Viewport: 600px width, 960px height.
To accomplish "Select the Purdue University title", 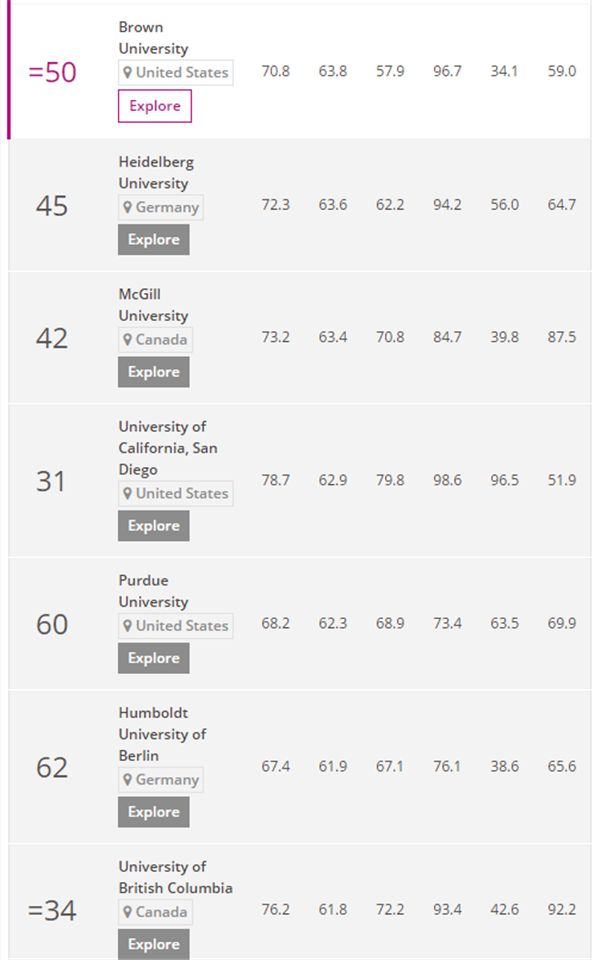I will click(153, 591).
